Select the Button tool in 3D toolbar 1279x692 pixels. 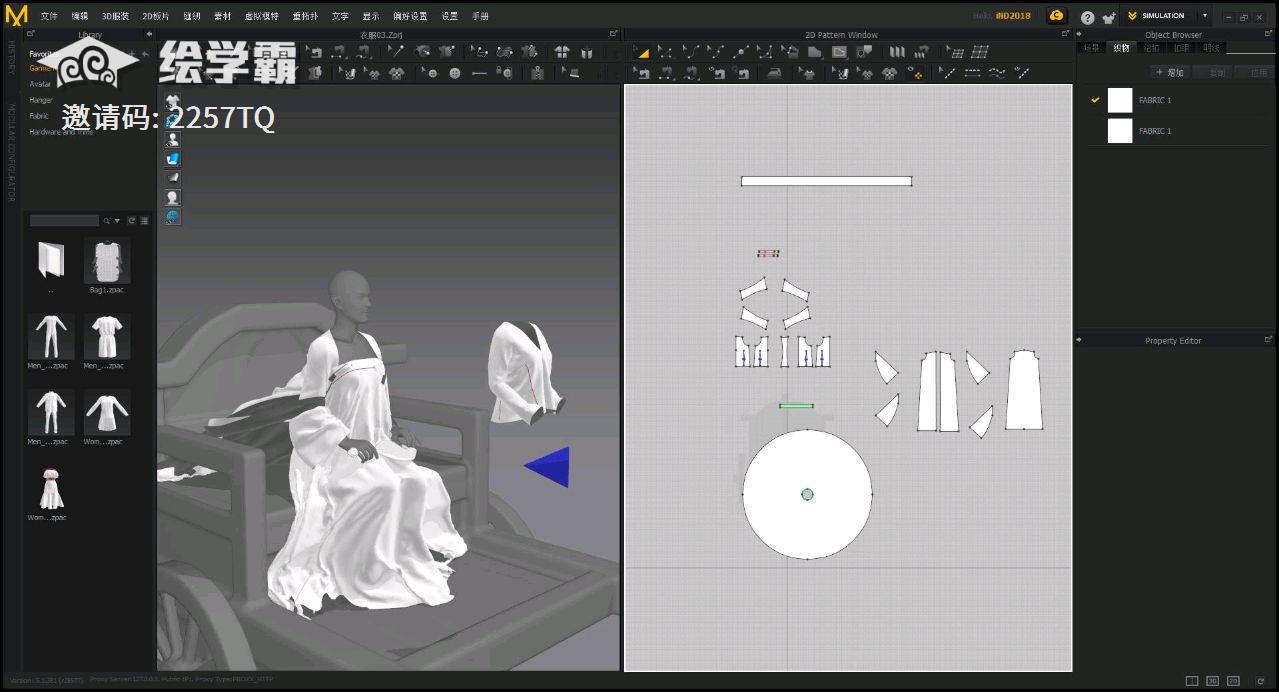tap(455, 73)
